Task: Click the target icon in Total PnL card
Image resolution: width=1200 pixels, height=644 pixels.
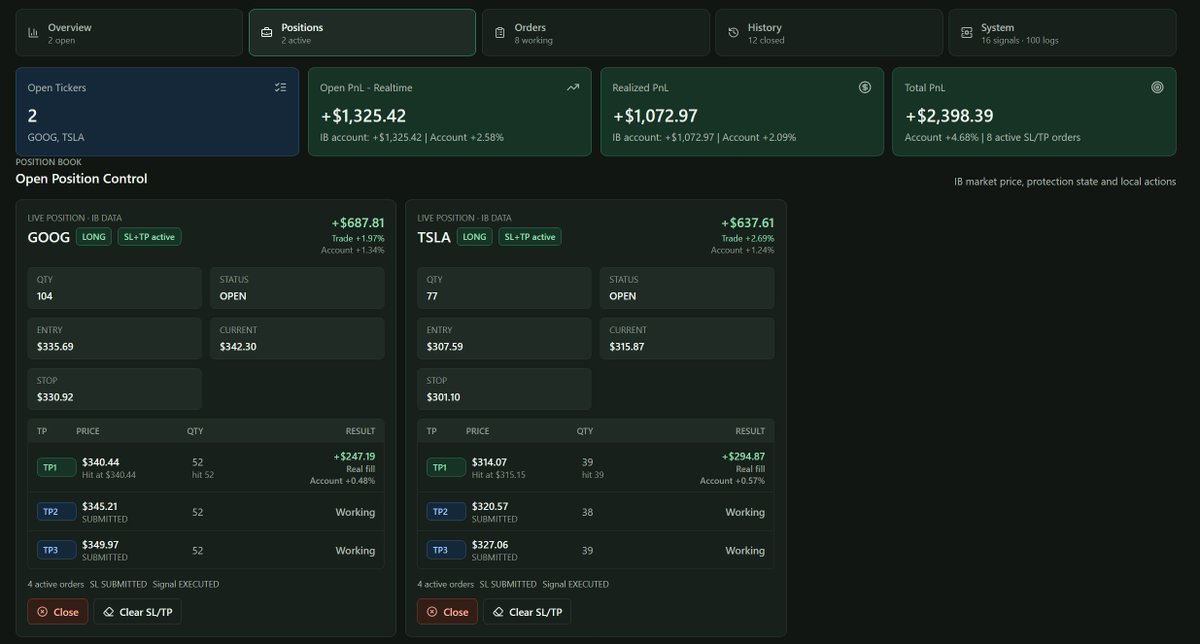Action: click(1157, 87)
